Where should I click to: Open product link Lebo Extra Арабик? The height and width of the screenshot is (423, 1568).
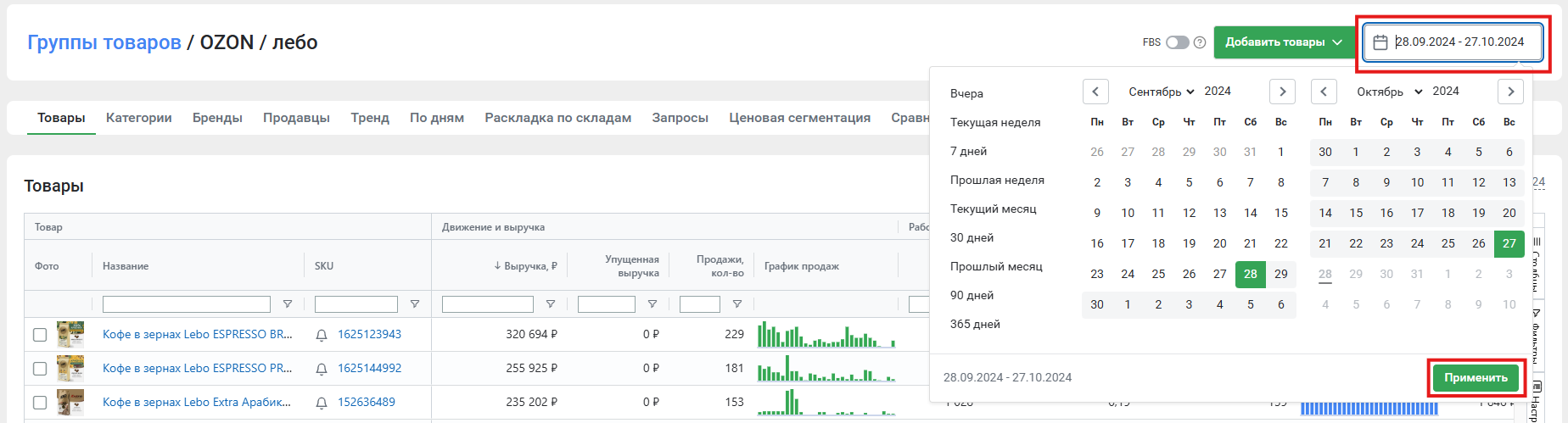[197, 403]
